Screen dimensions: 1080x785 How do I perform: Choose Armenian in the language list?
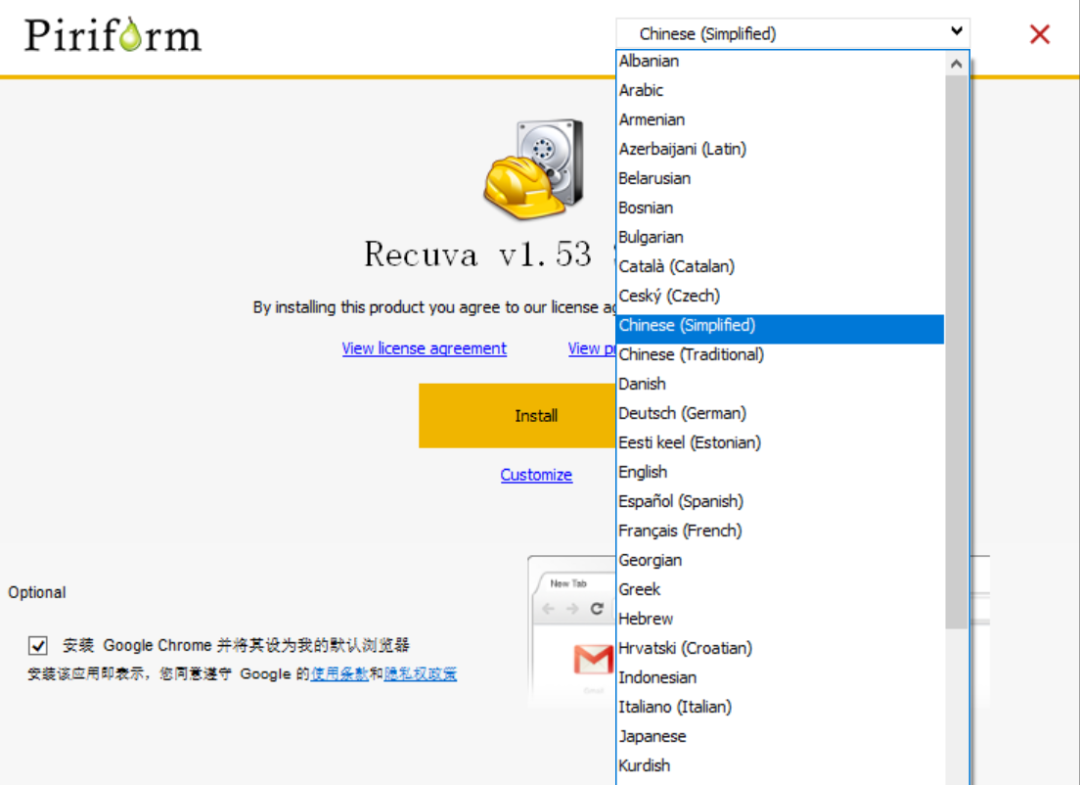[780, 120]
